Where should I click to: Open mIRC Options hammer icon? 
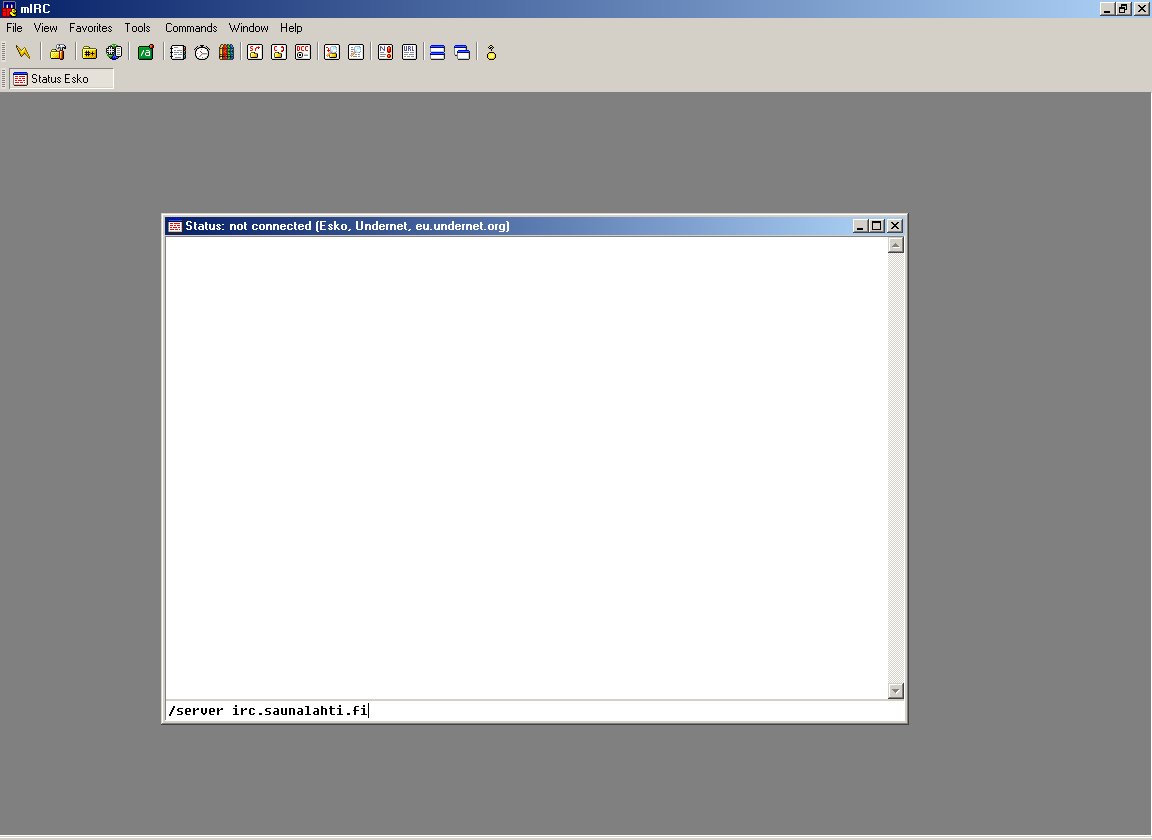click(58, 52)
